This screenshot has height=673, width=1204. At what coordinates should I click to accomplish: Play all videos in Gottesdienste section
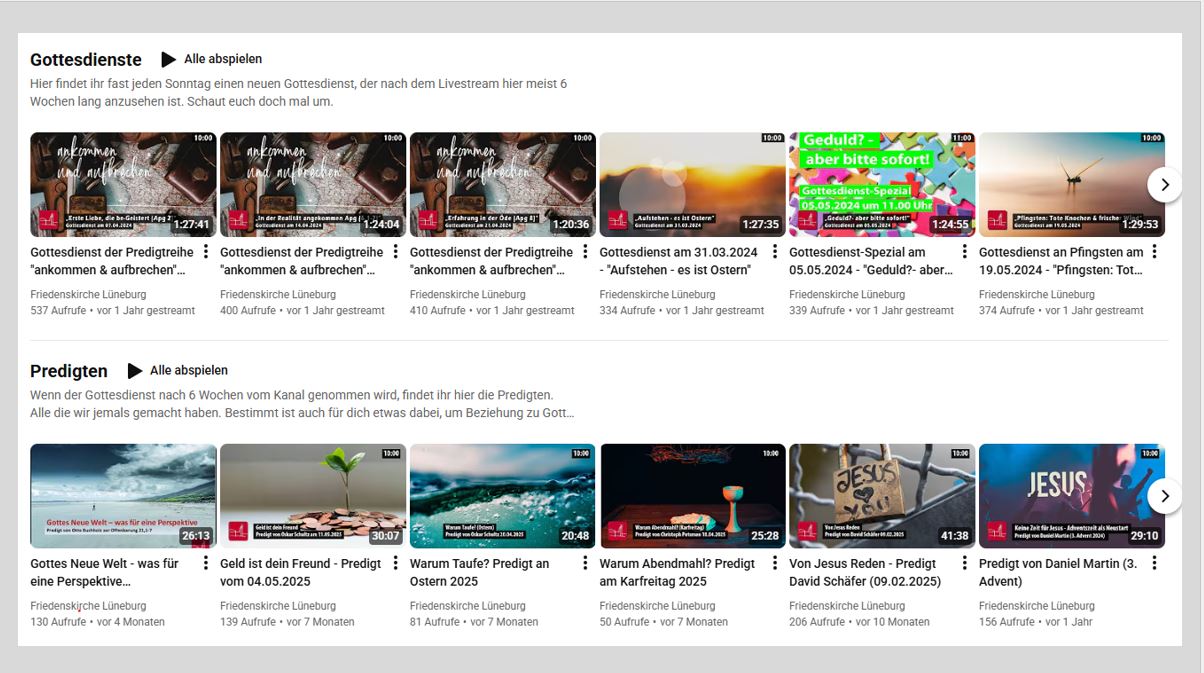pyautogui.click(x=212, y=60)
